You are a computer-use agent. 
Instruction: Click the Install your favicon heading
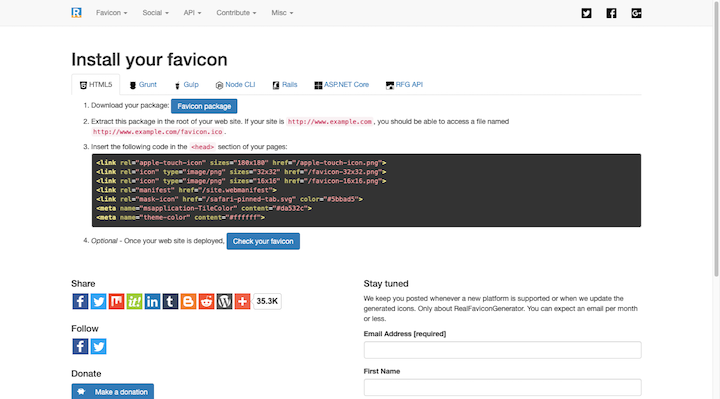pyautogui.click(x=149, y=60)
